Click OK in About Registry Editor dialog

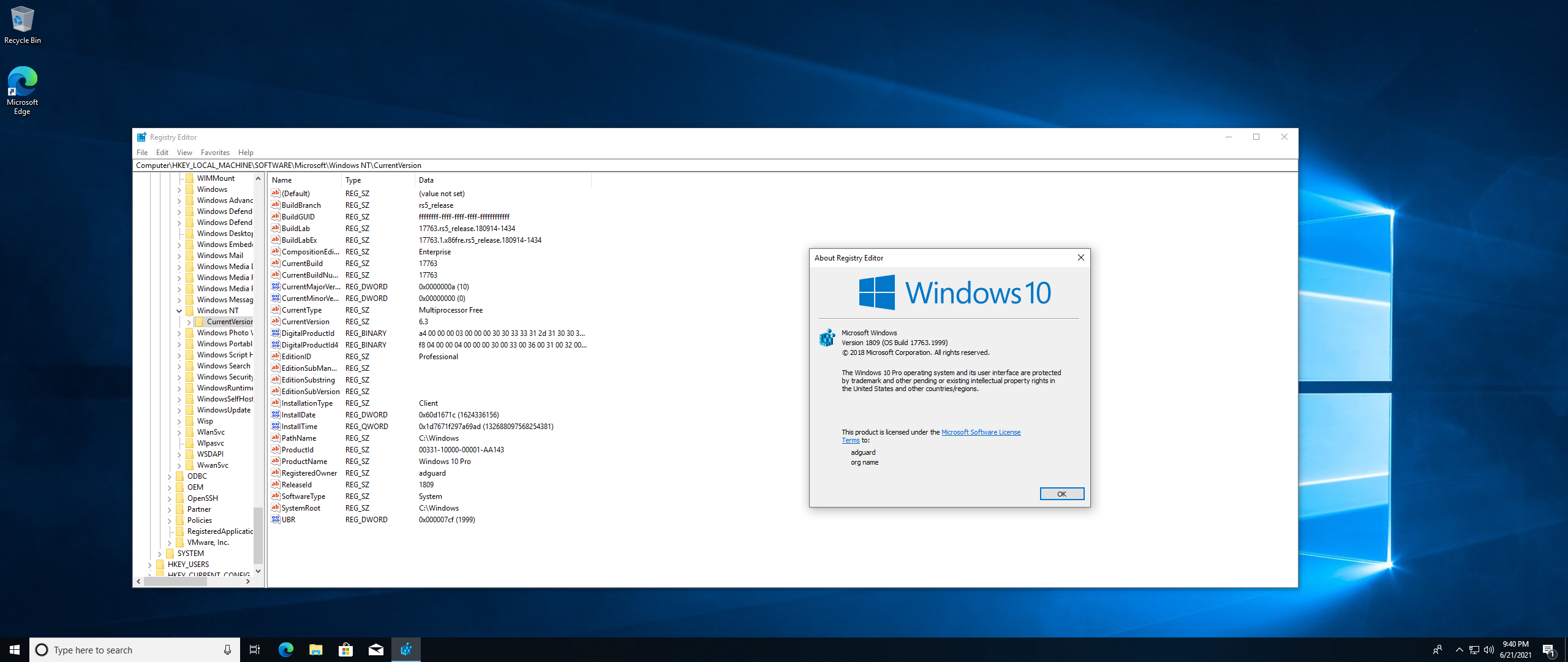(1061, 494)
